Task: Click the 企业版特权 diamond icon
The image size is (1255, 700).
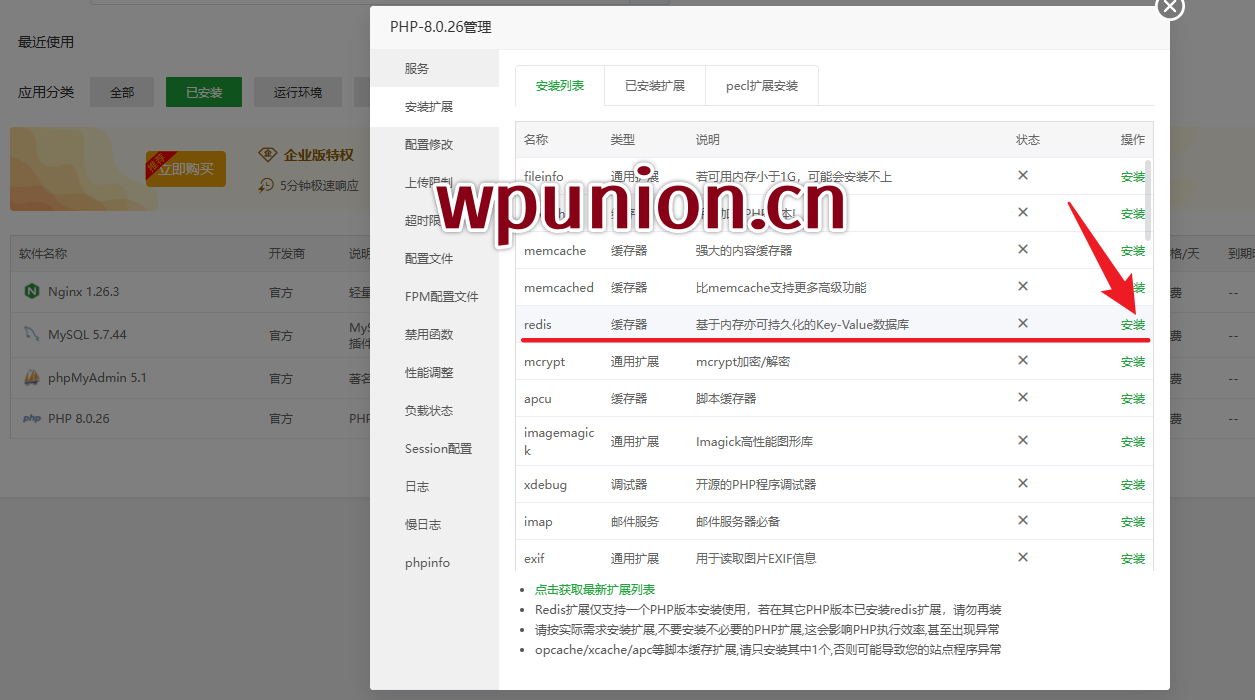Action: coord(267,154)
